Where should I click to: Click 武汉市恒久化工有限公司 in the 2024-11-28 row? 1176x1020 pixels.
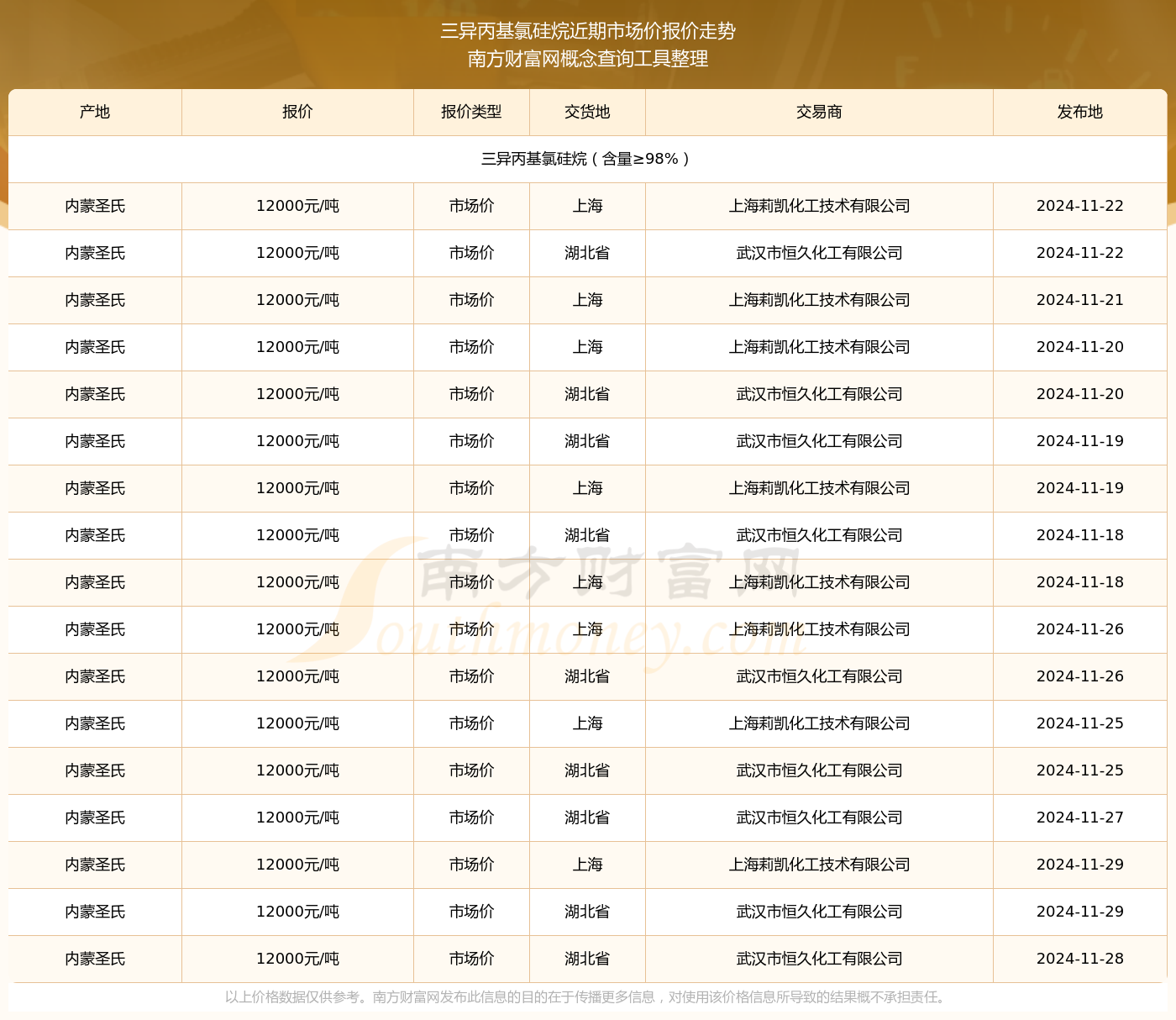click(x=819, y=959)
